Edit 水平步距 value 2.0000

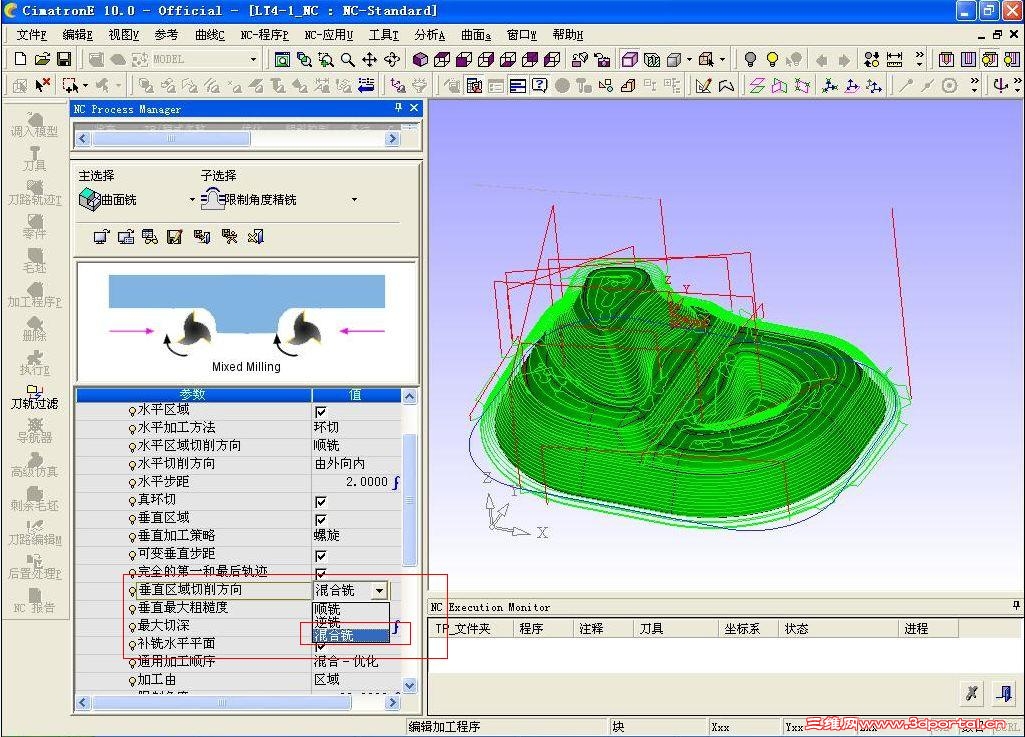click(x=356, y=482)
